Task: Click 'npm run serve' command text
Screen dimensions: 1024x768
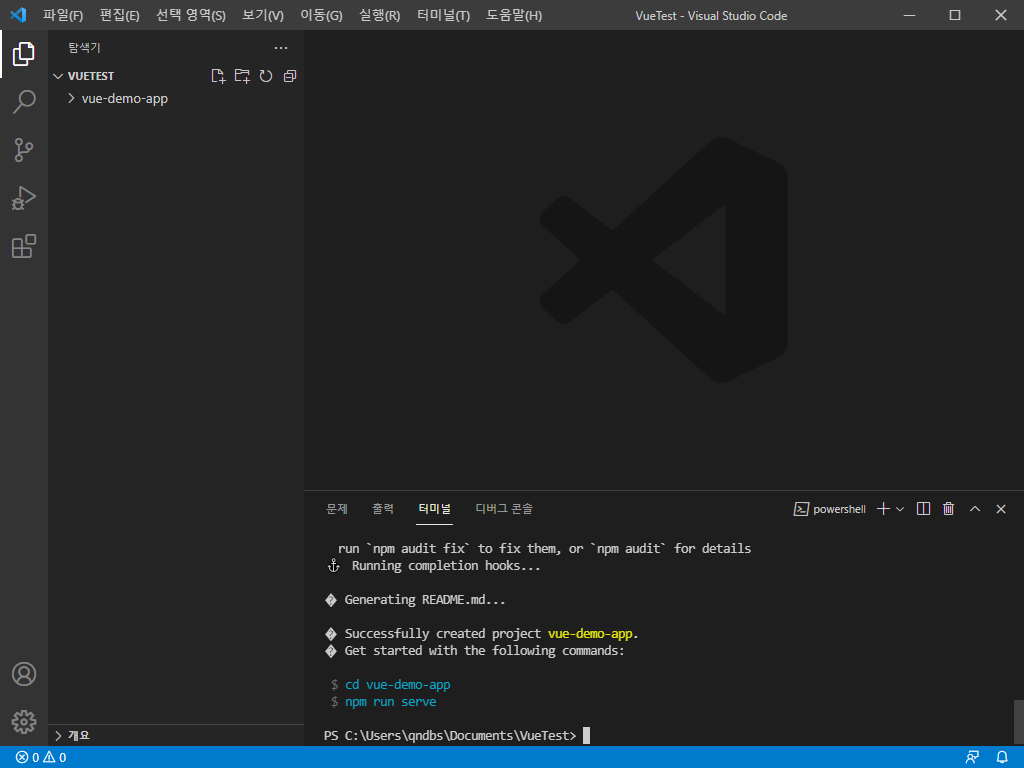Action: pyautogui.click(x=391, y=701)
